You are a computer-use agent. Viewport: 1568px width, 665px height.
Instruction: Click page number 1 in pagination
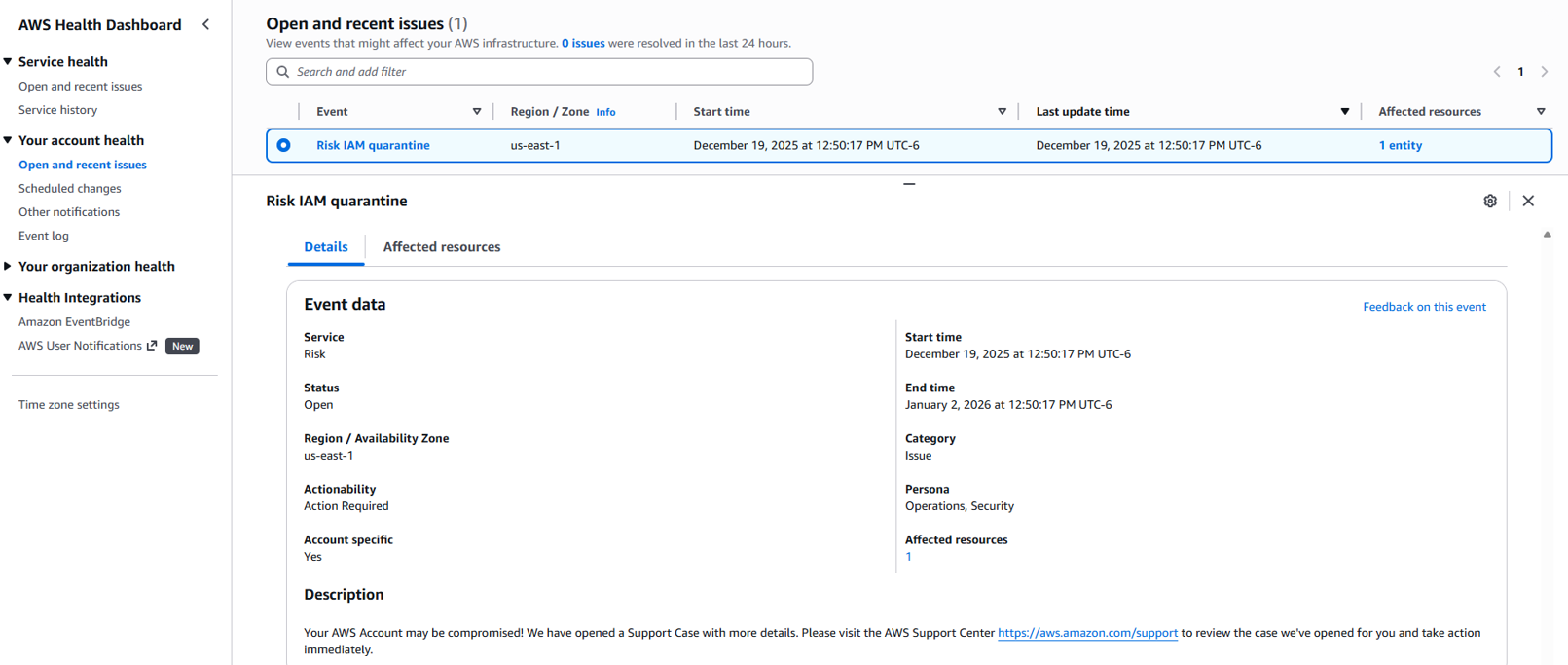(x=1520, y=72)
